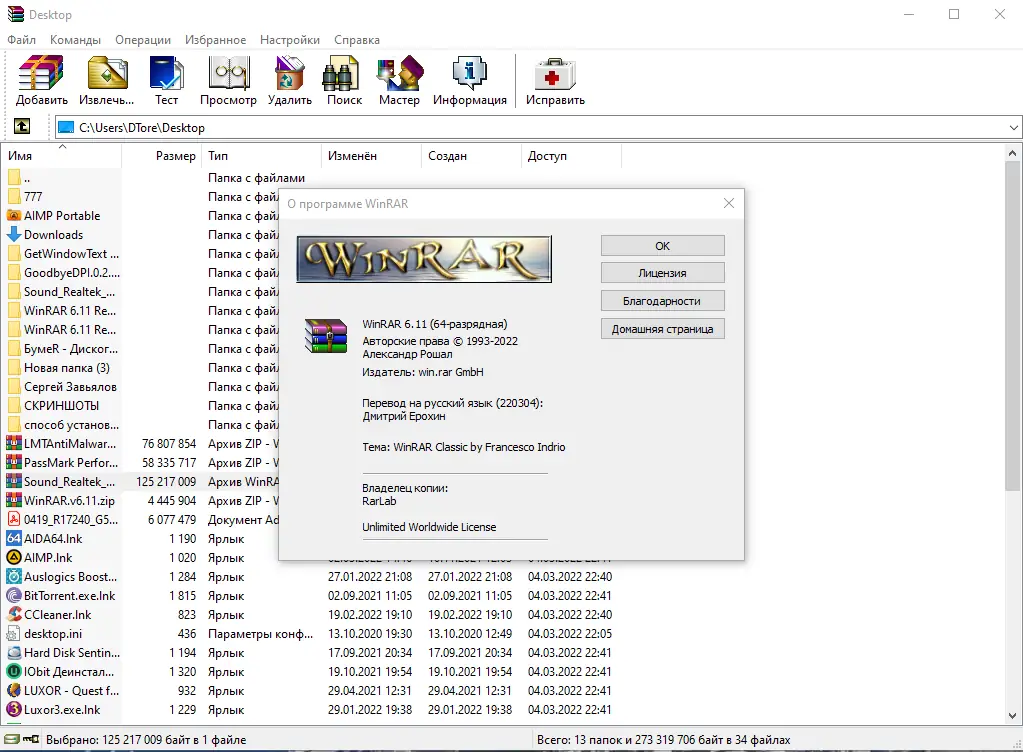The width and height of the screenshot is (1023, 752).
Task: Select the BitTorrent.exe.lnk icon
Action: point(14,595)
